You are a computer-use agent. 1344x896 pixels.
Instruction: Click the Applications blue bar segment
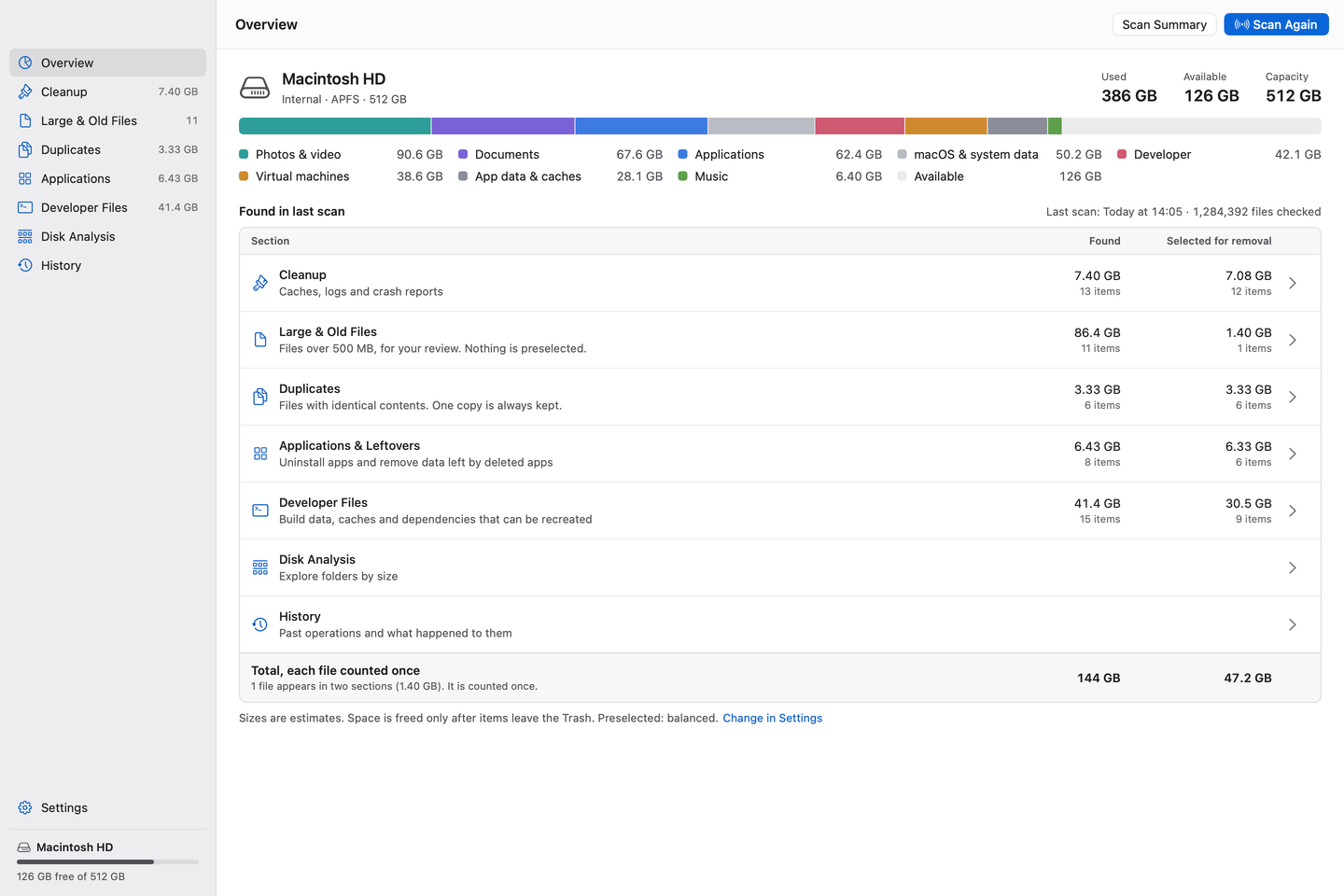[x=641, y=126]
